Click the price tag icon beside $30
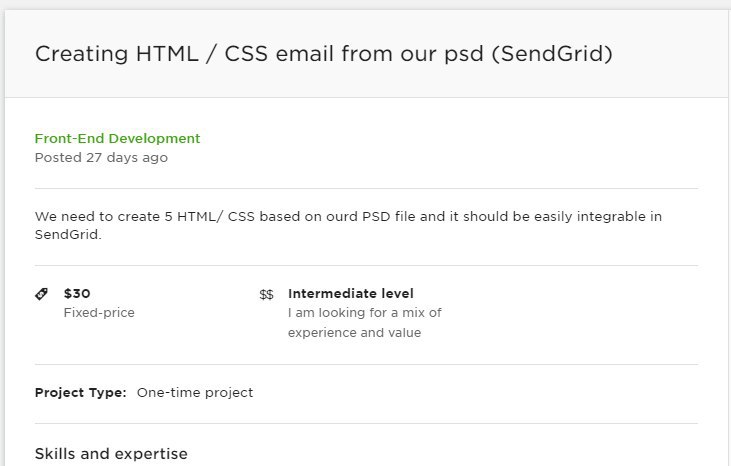 pos(41,294)
